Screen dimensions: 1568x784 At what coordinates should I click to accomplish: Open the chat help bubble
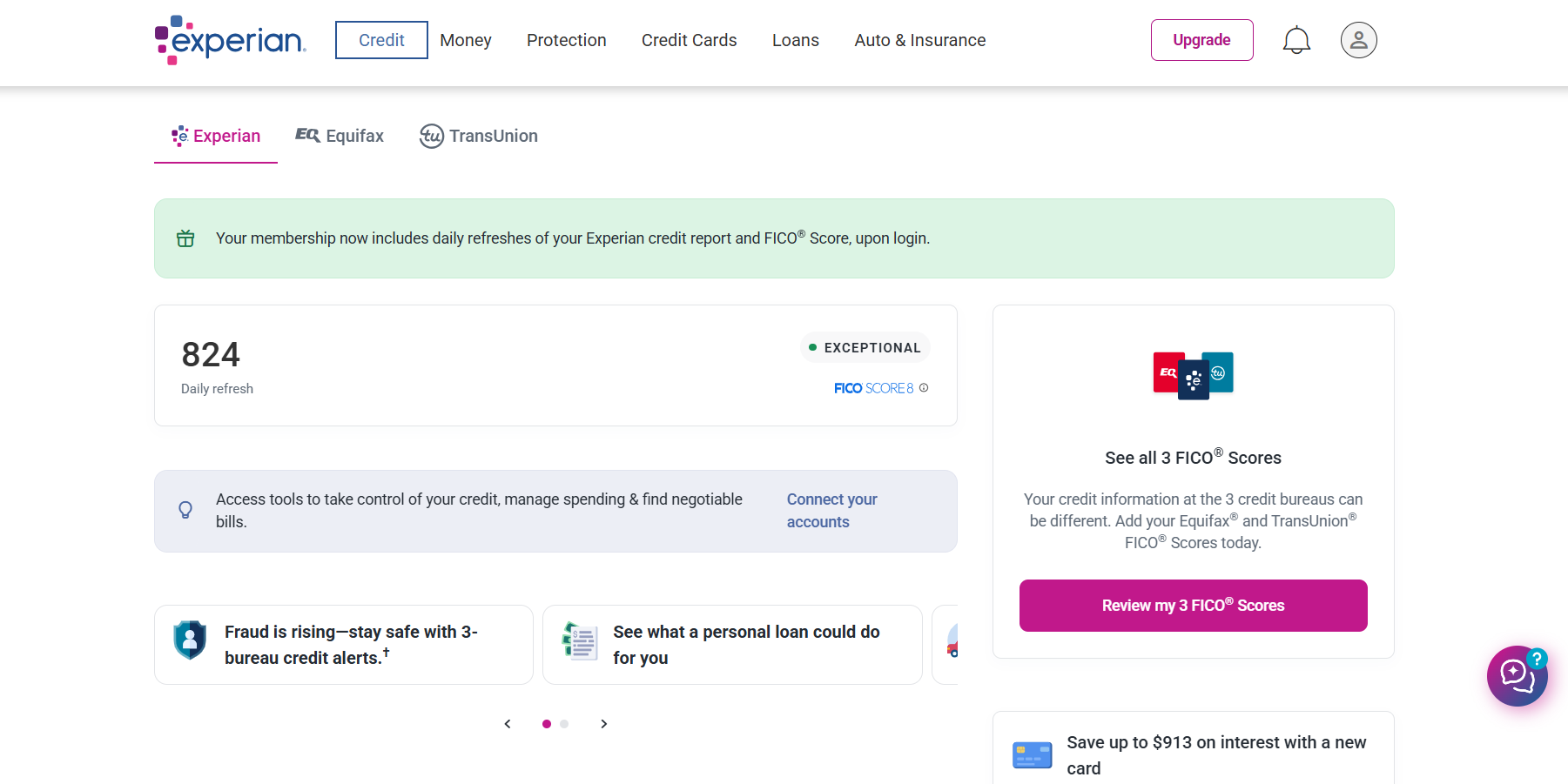1518,675
